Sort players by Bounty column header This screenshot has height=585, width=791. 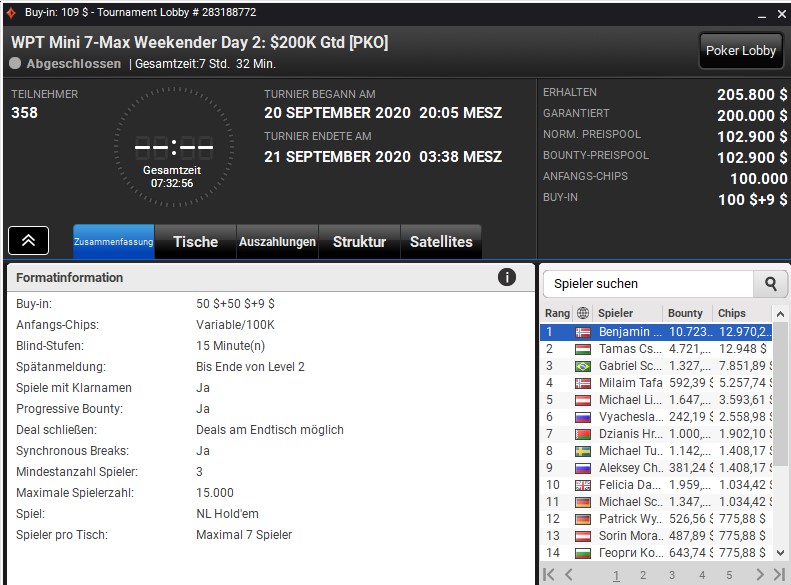[x=685, y=313]
